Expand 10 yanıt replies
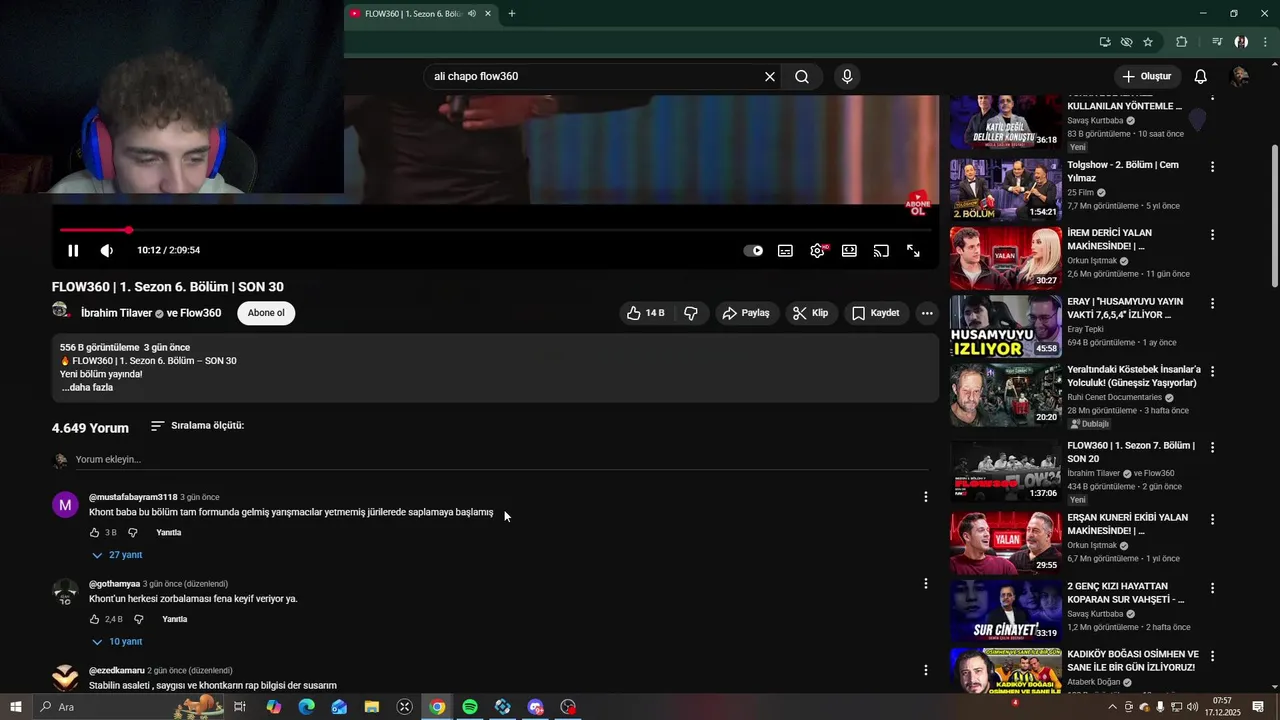The width and height of the screenshot is (1280, 720). point(117,642)
